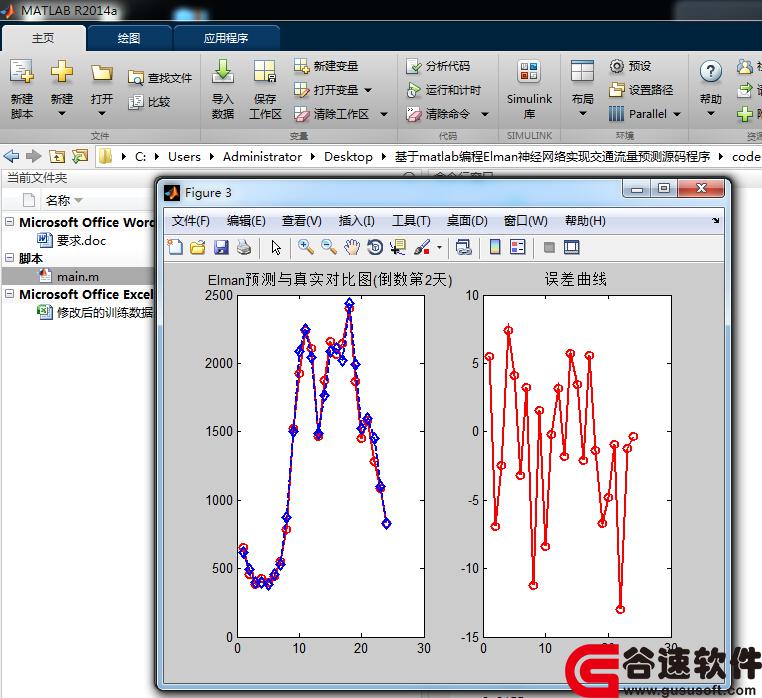
Task: Click Set Path (设置路径)
Action: coord(641,90)
